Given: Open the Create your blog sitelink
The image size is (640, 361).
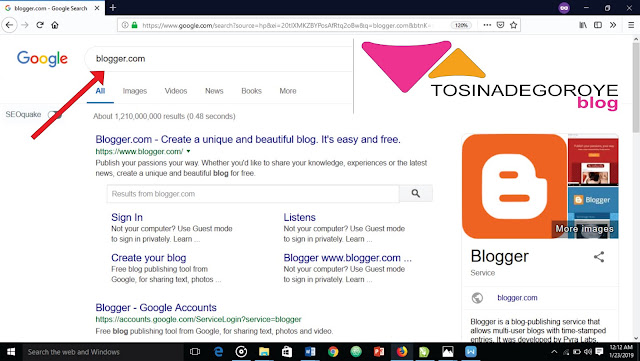Looking at the screenshot, I should click(149, 258).
